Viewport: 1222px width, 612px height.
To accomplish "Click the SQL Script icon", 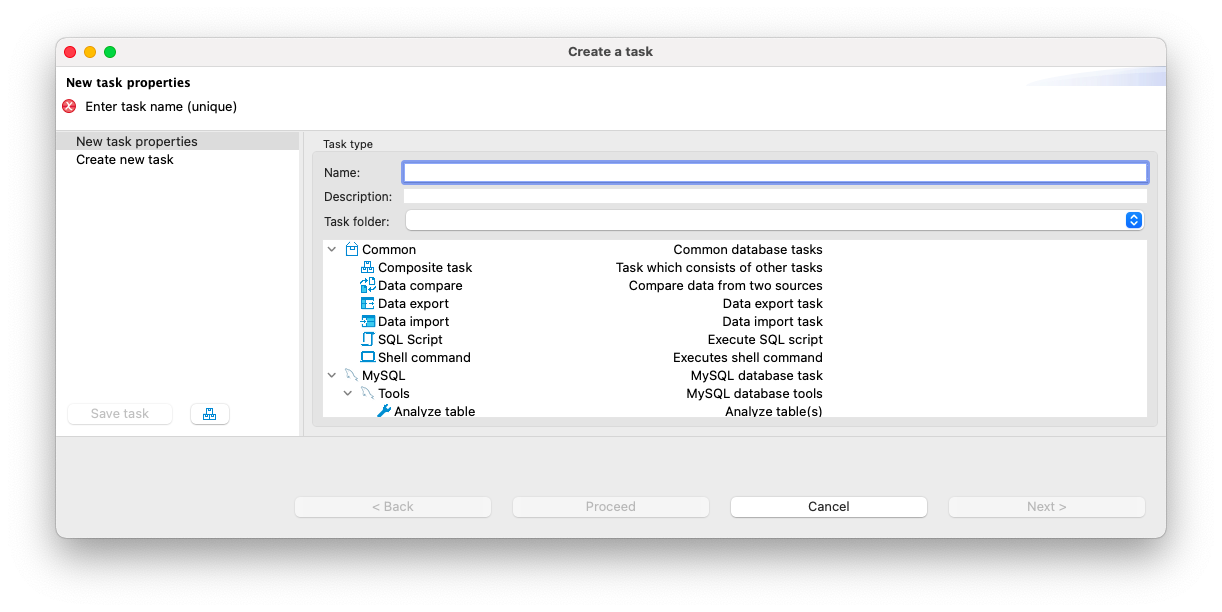I will pyautogui.click(x=367, y=340).
